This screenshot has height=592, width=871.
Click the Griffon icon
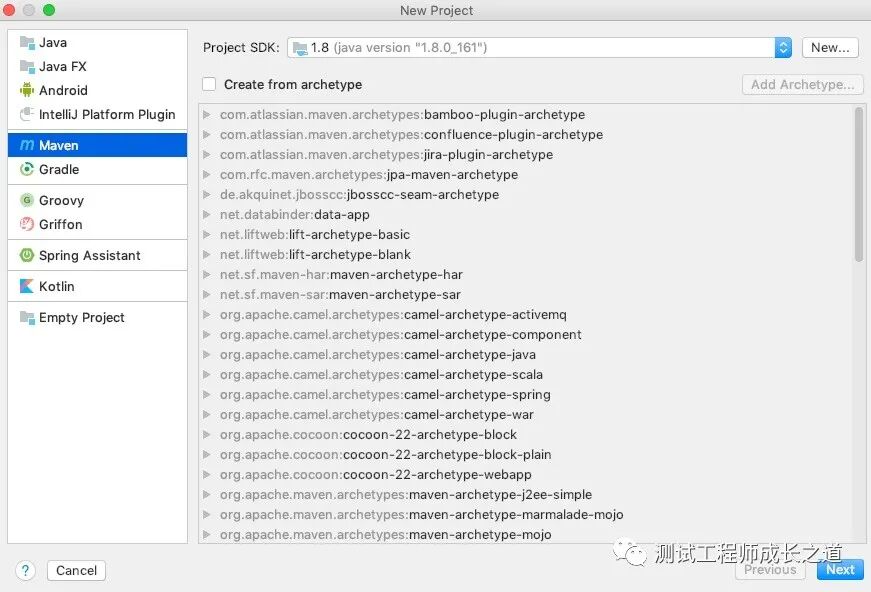(27, 224)
